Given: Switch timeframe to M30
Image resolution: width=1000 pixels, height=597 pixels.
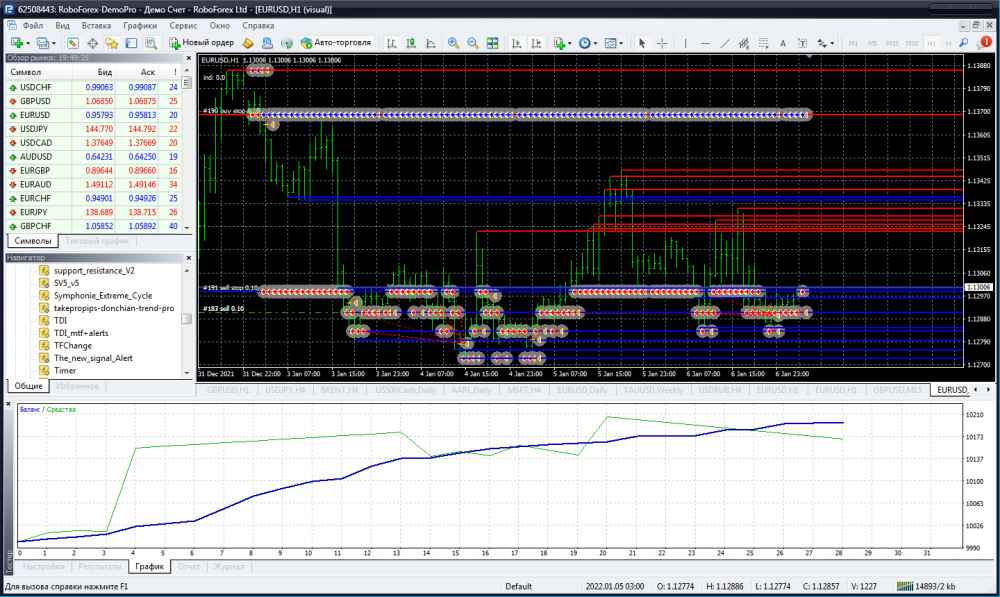Looking at the screenshot, I should pos(912,43).
